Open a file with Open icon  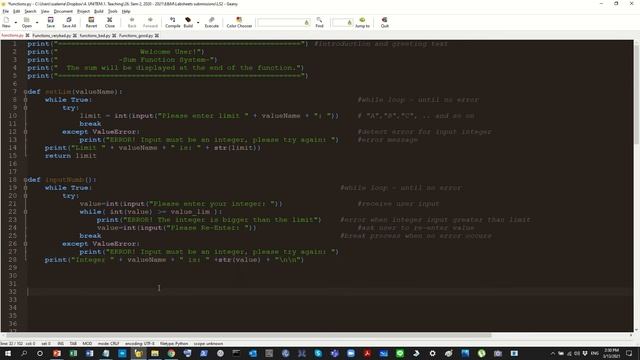[27, 22]
